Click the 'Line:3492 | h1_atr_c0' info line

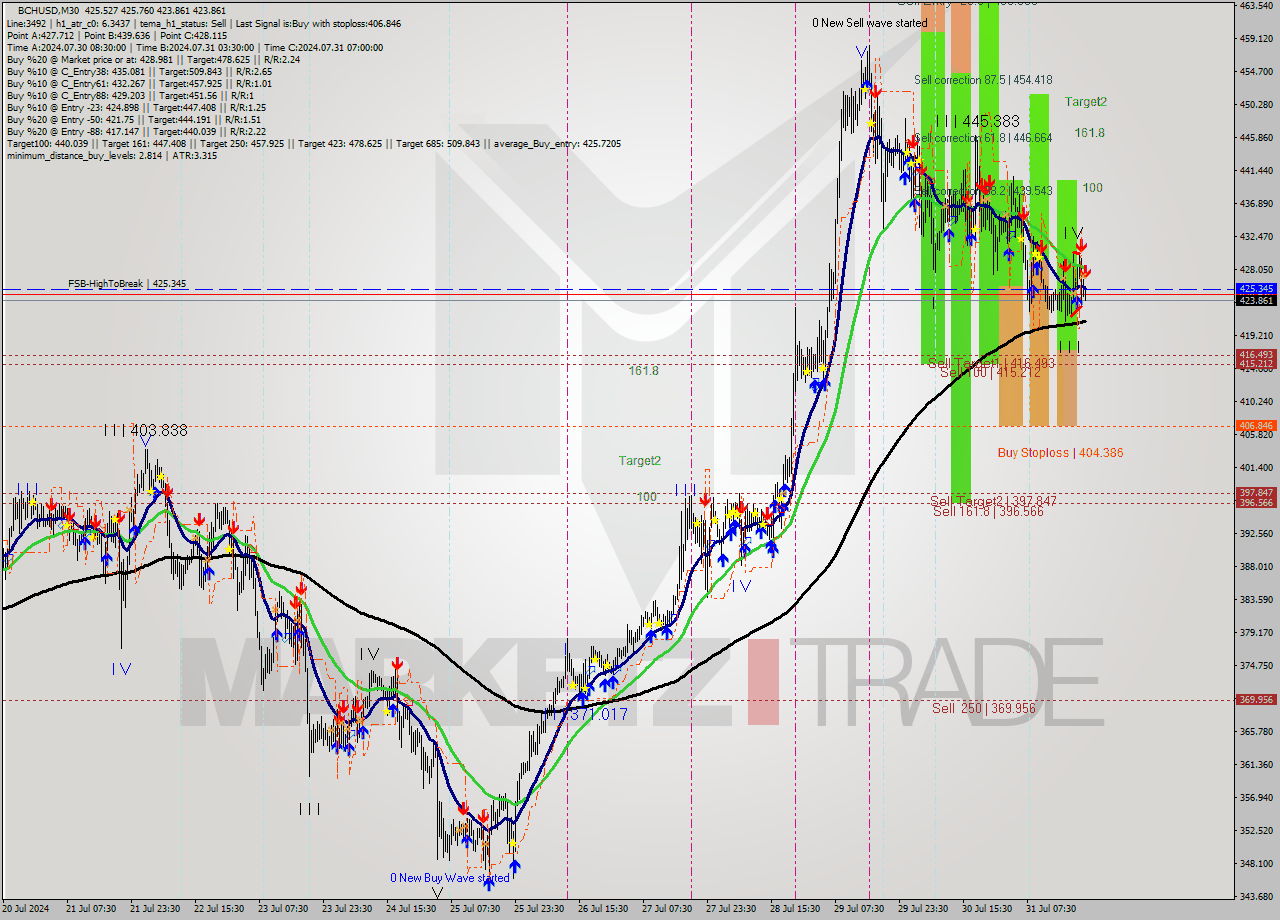click(204, 23)
